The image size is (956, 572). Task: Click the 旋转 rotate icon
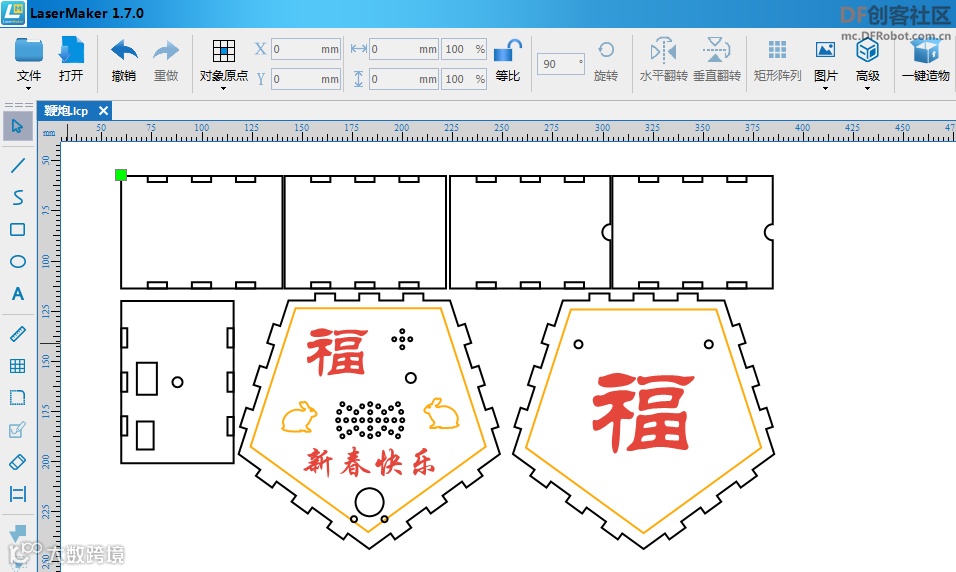click(x=605, y=50)
